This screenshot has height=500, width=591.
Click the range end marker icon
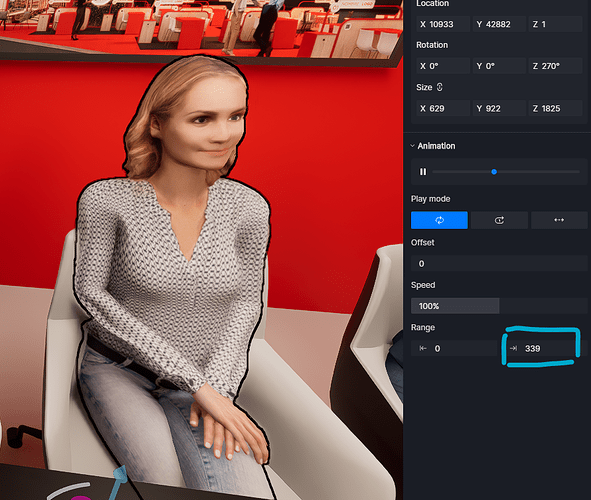coord(513,349)
